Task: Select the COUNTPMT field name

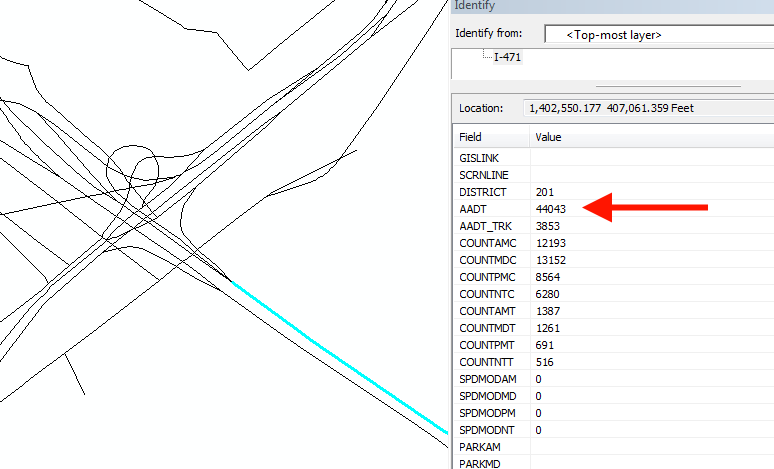Action: [486, 345]
